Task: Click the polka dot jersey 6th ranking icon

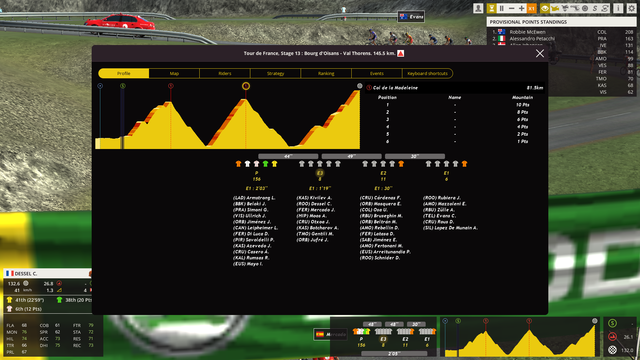Action: [9, 309]
